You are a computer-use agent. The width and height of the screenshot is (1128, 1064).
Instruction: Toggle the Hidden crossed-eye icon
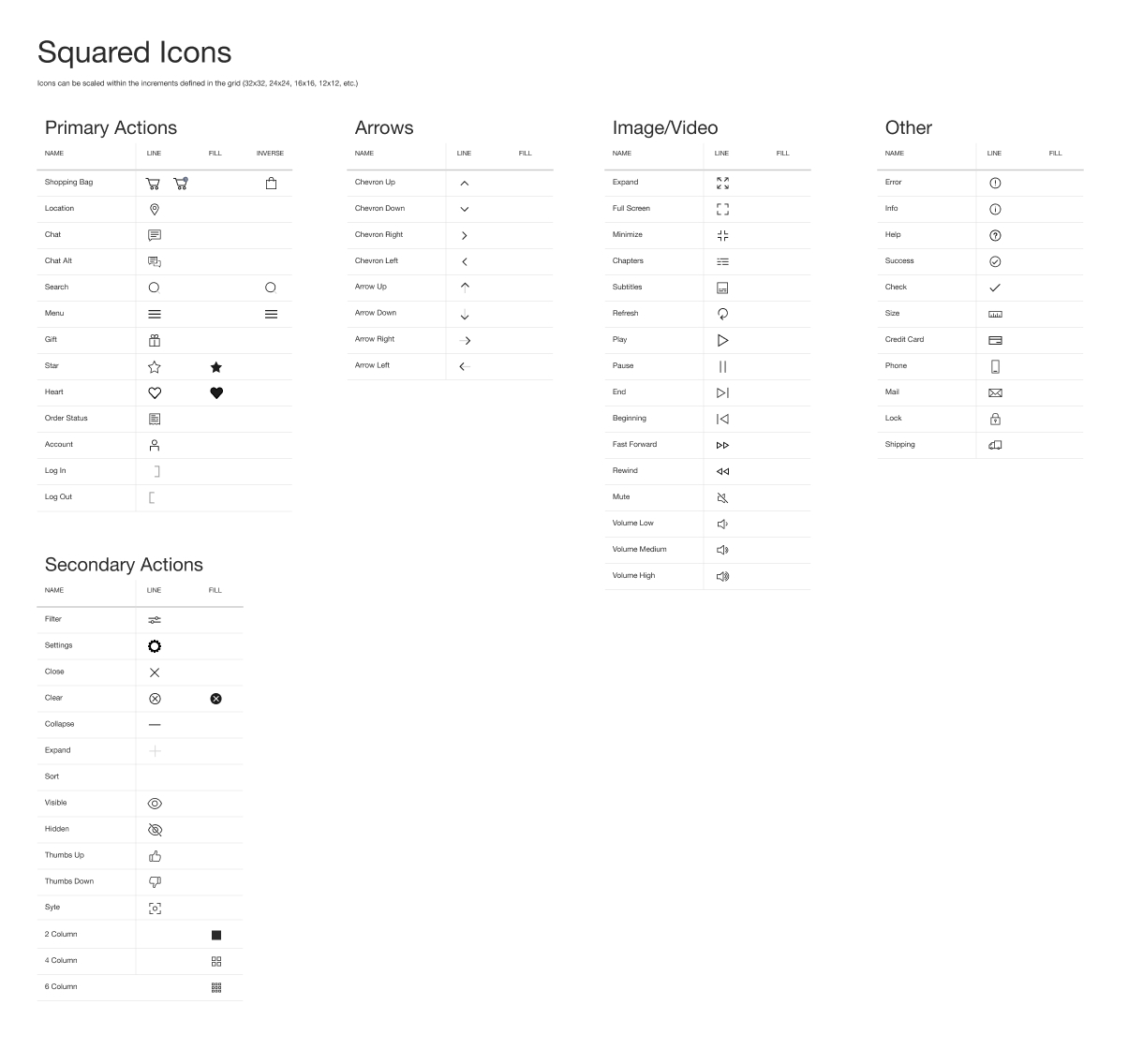tap(155, 830)
